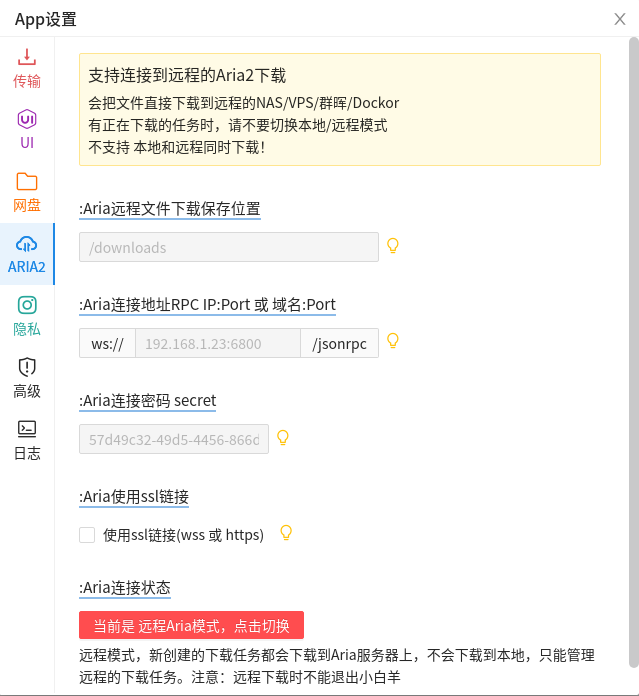Focus the 192.168.1.23:6800 address field
The width and height of the screenshot is (639, 696).
click(217, 343)
